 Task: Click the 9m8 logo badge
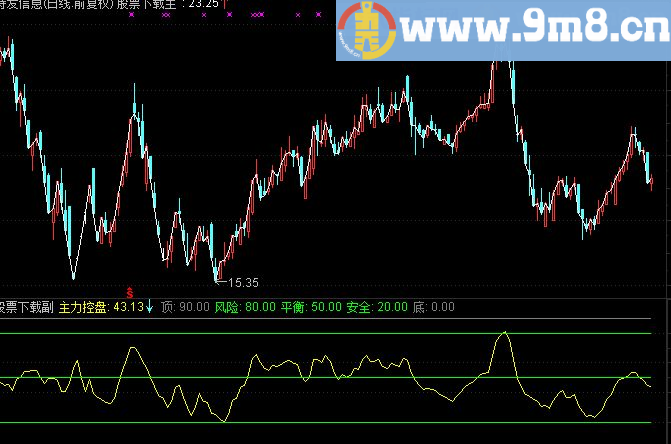click(366, 30)
